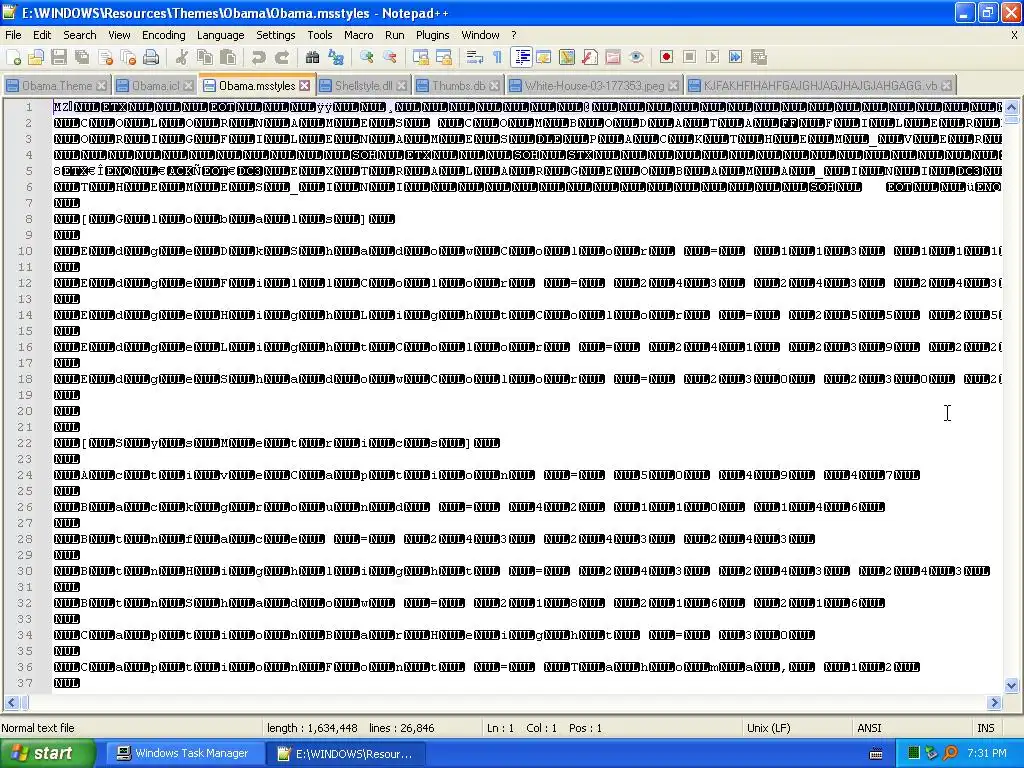Viewport: 1024px width, 768px height.
Task: Click the Function List icon
Action: pos(590,57)
